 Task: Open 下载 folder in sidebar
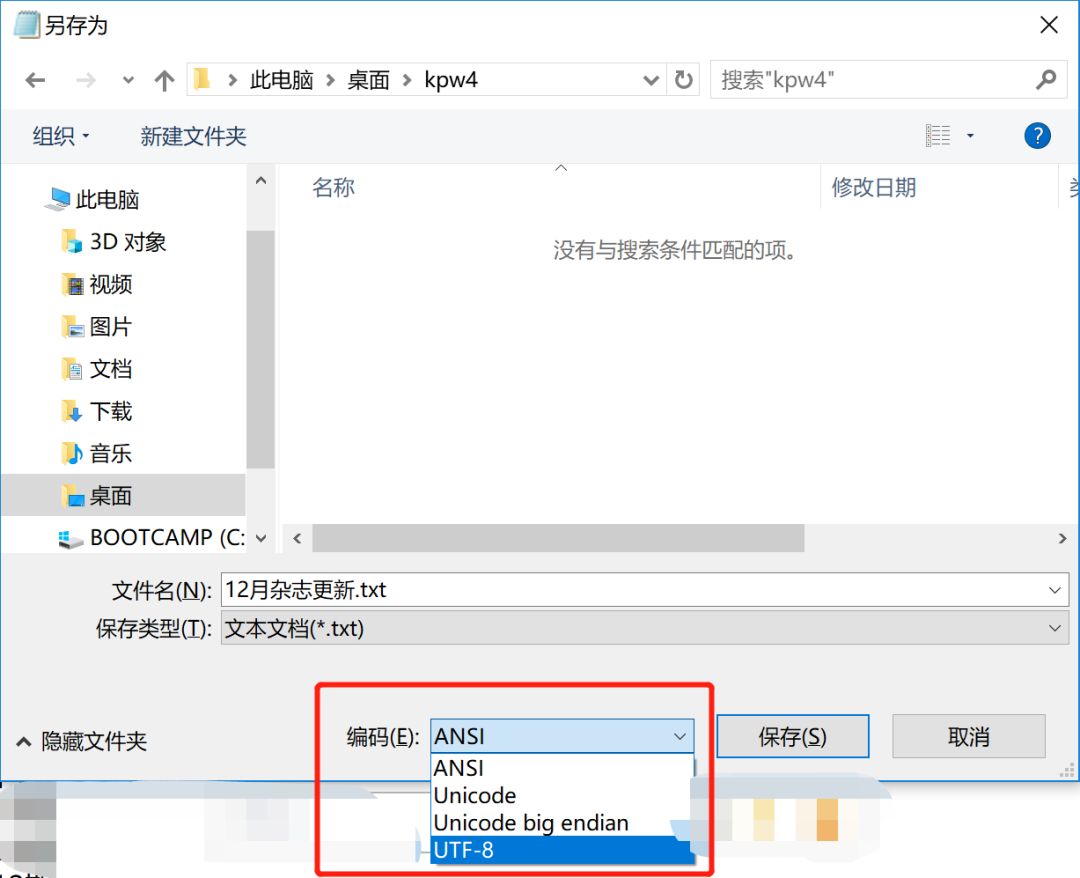[96, 411]
